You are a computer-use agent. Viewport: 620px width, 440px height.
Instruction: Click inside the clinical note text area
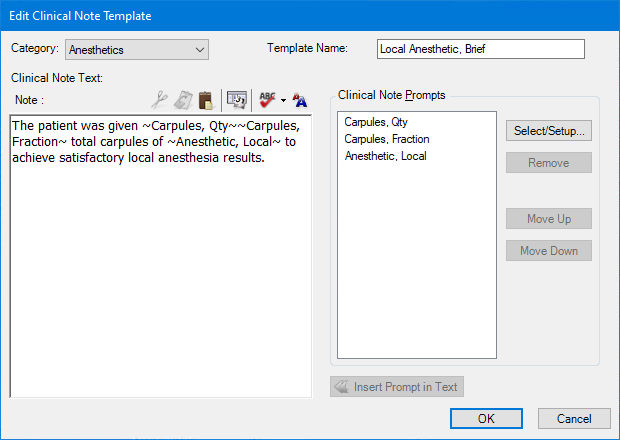click(x=160, y=280)
